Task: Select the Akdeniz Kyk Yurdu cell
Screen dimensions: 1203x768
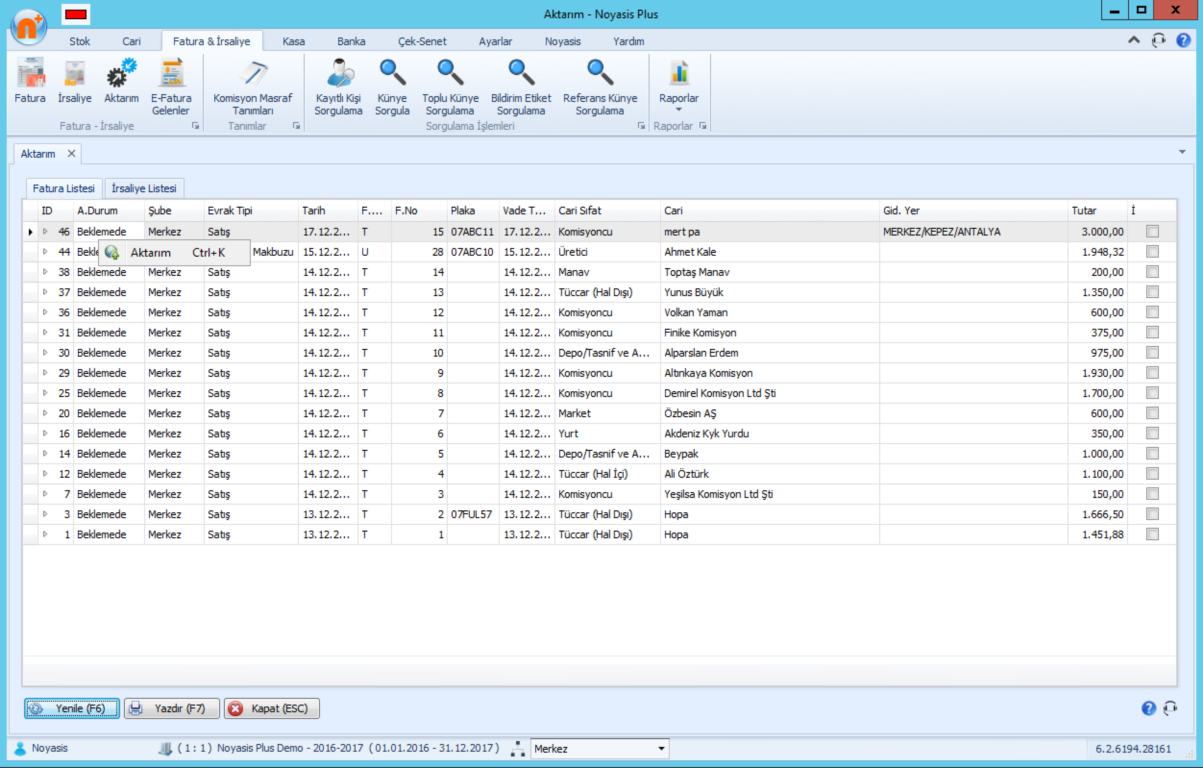Action: [769, 434]
